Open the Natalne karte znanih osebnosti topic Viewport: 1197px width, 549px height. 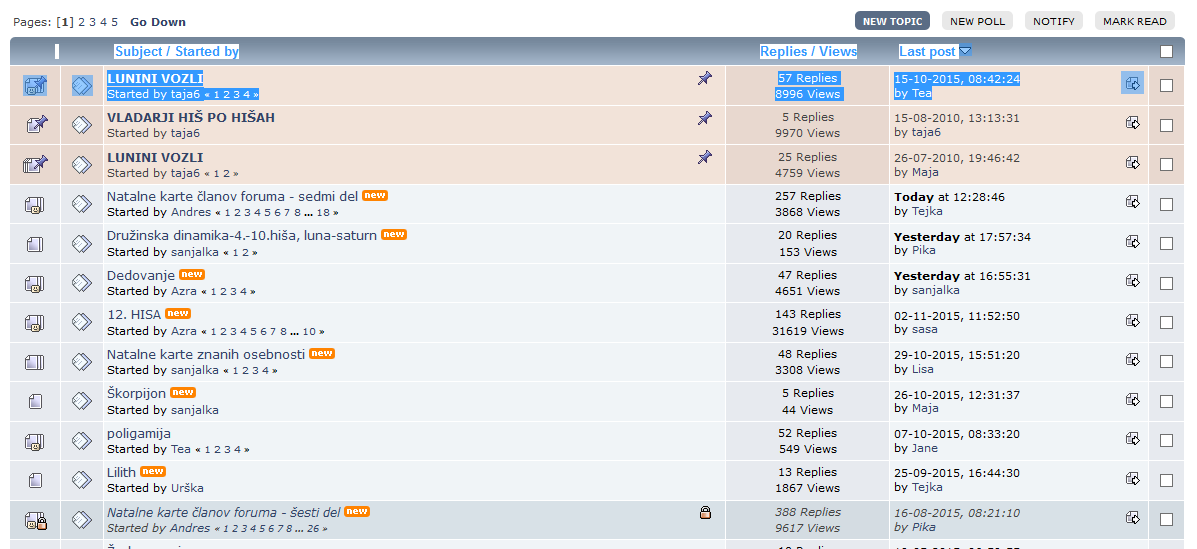pos(206,354)
